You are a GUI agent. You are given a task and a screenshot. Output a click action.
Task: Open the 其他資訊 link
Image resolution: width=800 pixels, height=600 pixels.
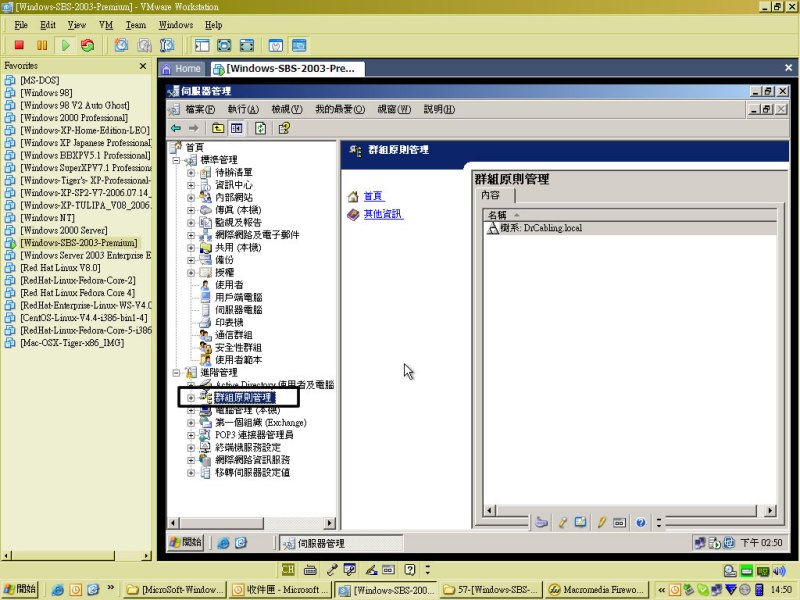tap(383, 214)
